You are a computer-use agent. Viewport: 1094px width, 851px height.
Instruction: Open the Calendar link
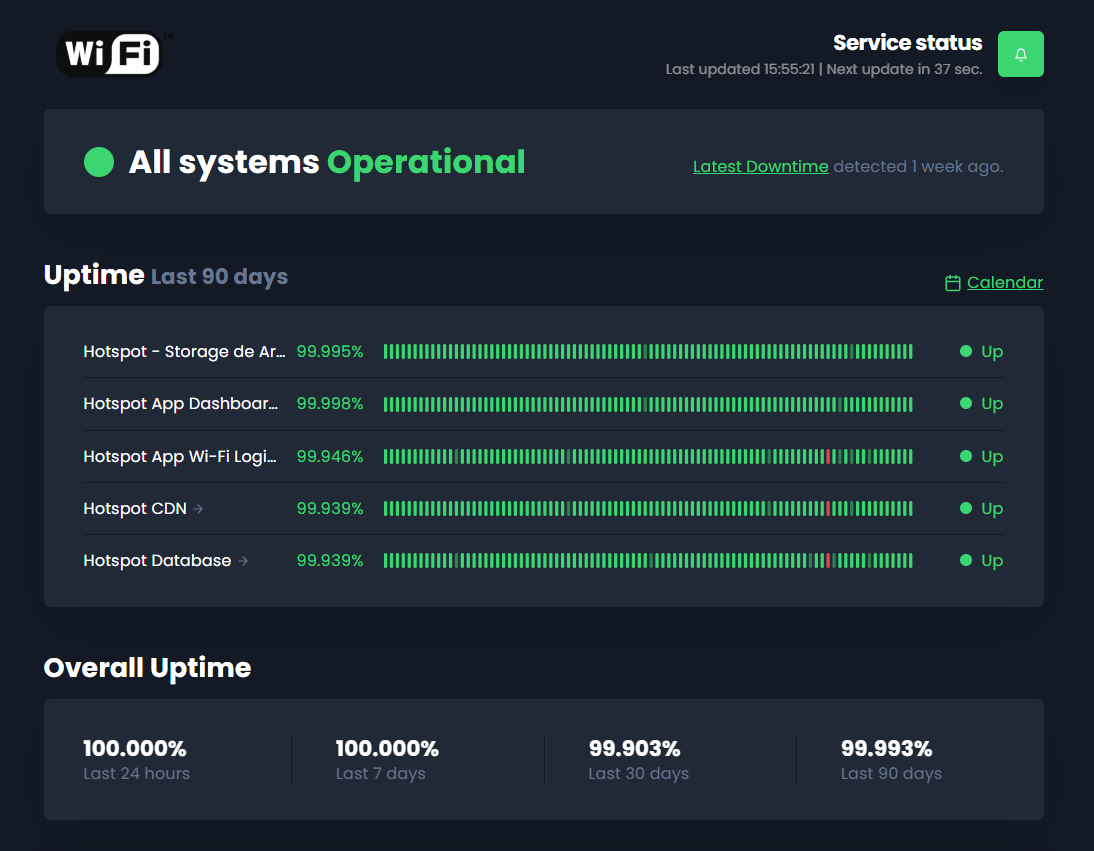pos(1005,282)
